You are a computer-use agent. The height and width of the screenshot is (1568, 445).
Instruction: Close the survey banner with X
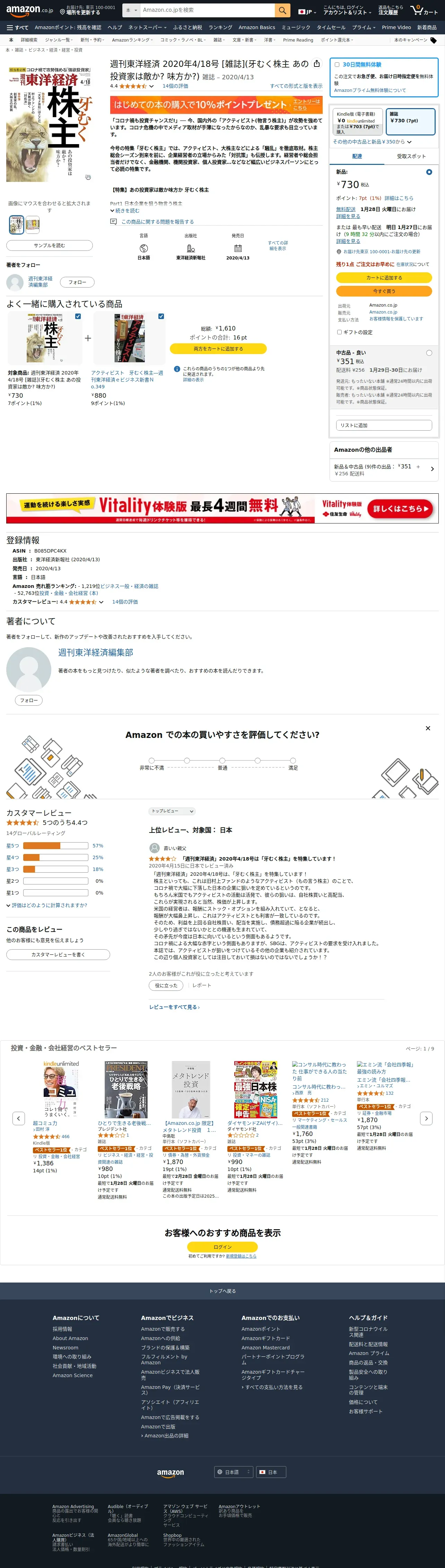(x=428, y=728)
